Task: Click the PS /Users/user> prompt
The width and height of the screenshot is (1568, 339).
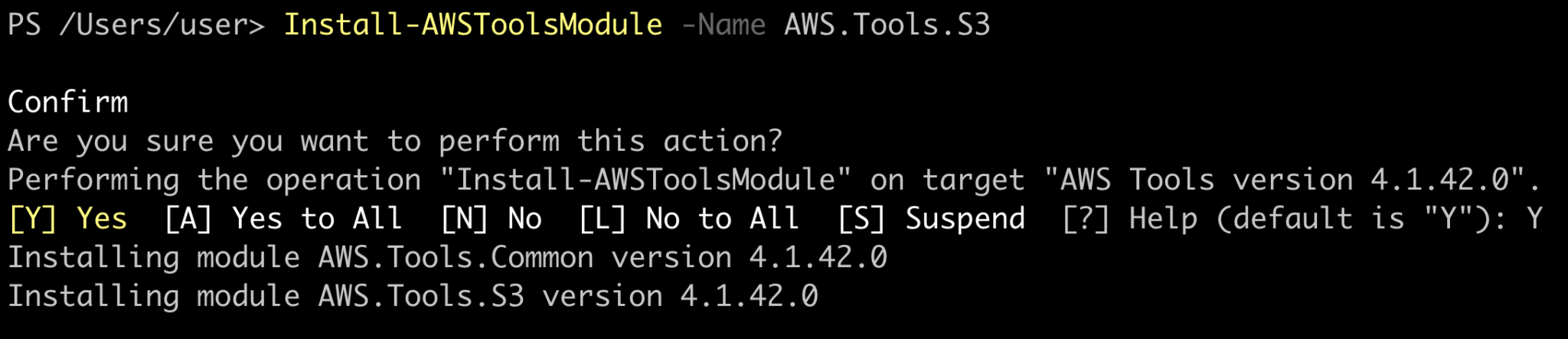Action: click(x=136, y=25)
